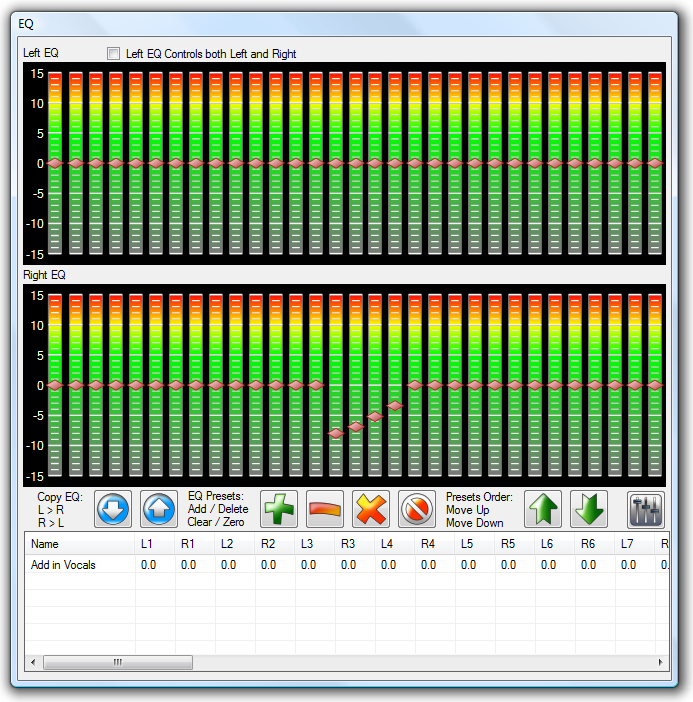Image resolution: width=693 pixels, height=702 pixels.
Task: Click the 0.0 cell under L3
Action: pyautogui.click(x=315, y=565)
